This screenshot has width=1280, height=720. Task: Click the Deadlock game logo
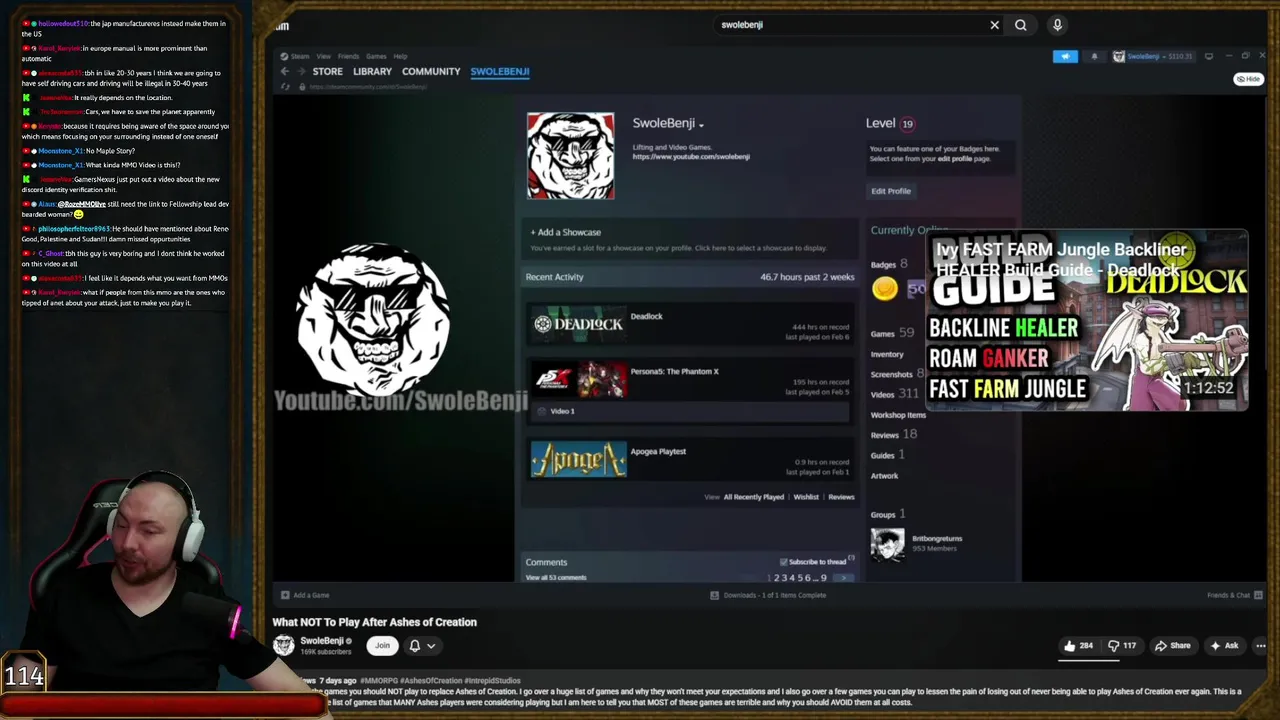pos(577,324)
